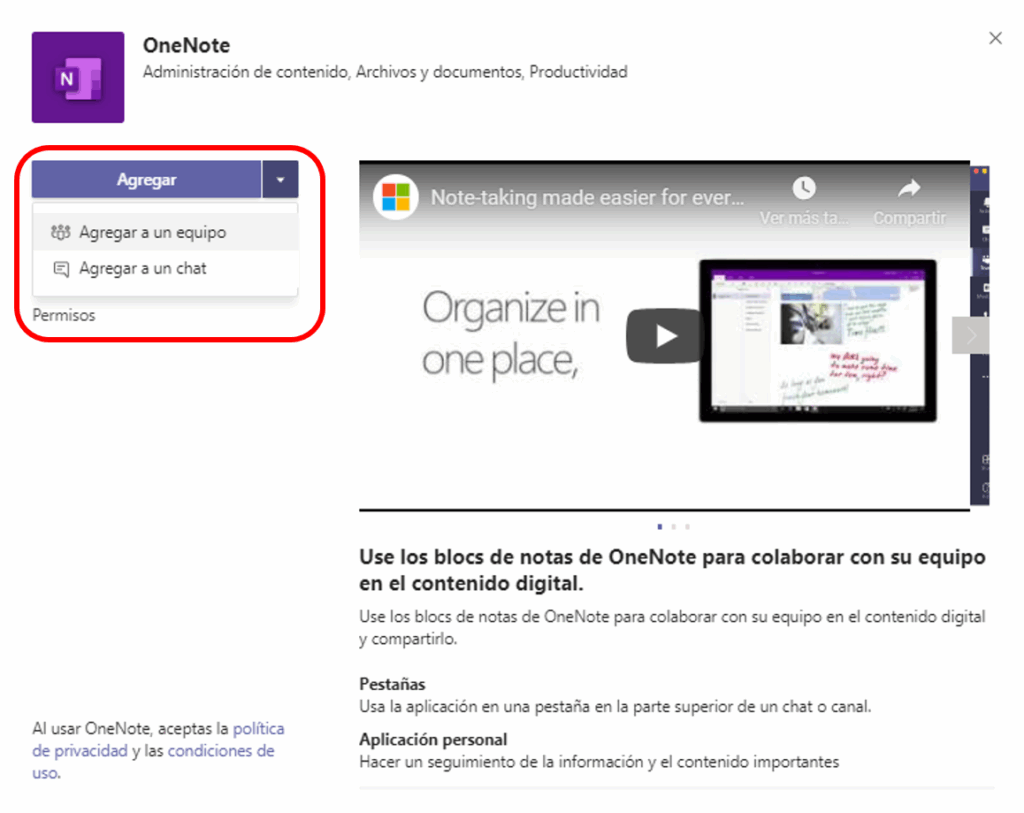Click the Microsoft channel logo on video
1024x813 pixels.
pos(396,197)
